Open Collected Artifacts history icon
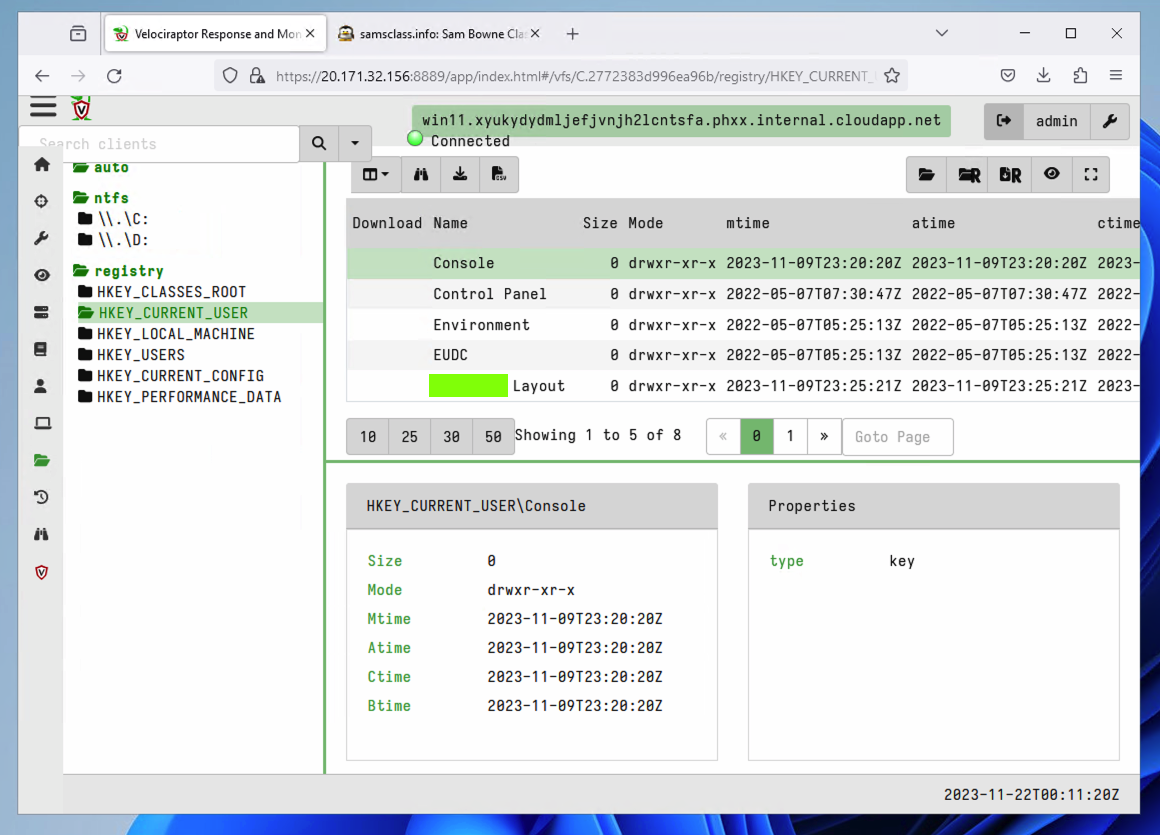The height and width of the screenshot is (835, 1160). click(42, 497)
